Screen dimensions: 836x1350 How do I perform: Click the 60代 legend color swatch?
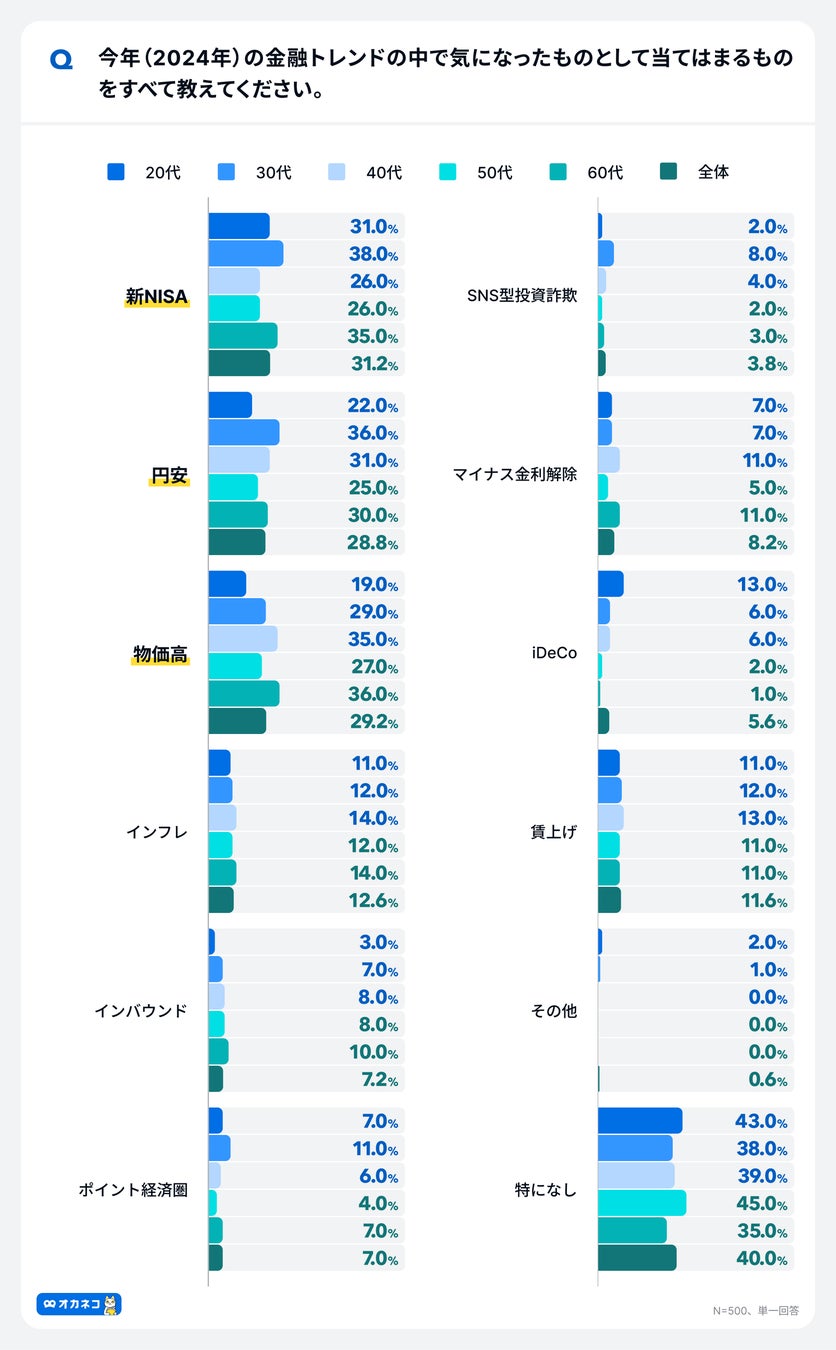pyautogui.click(x=558, y=172)
